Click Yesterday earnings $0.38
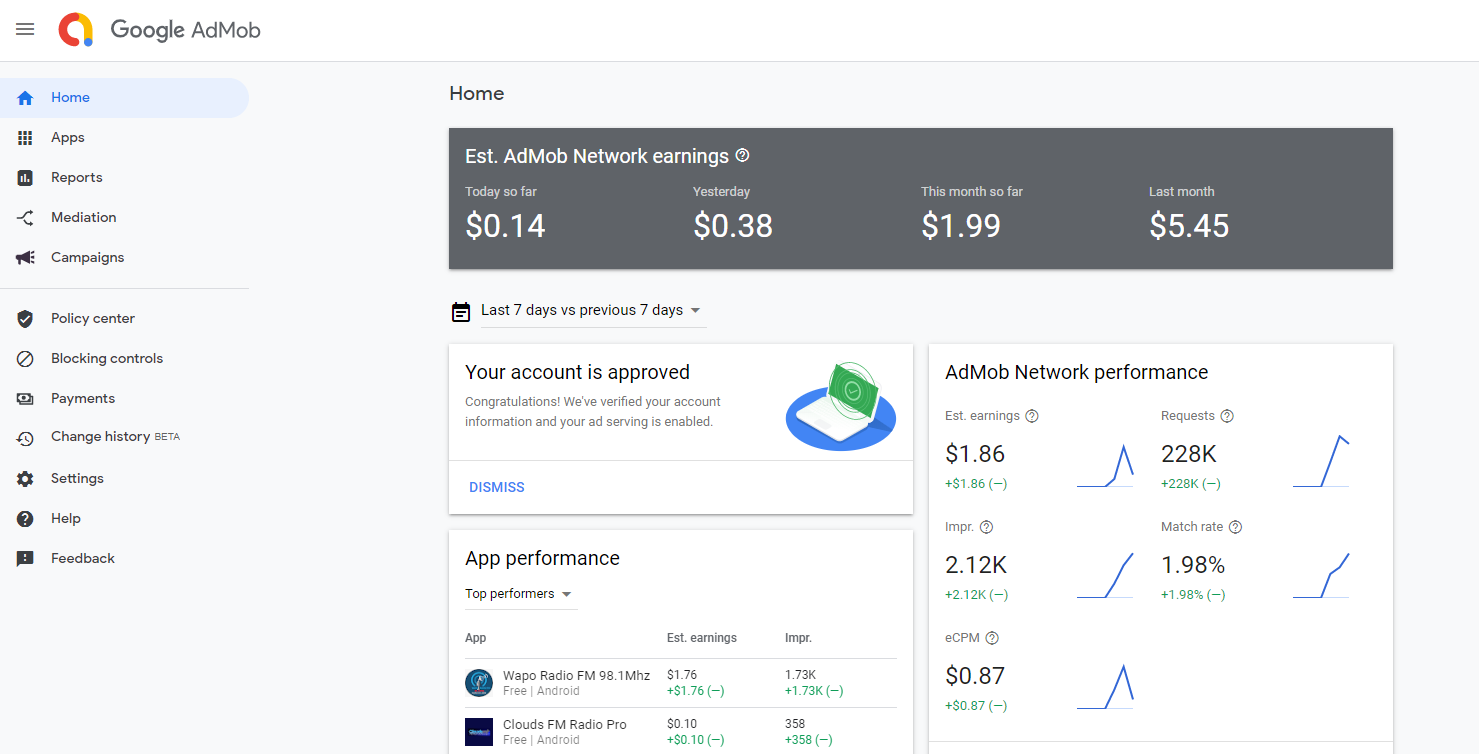 733,226
